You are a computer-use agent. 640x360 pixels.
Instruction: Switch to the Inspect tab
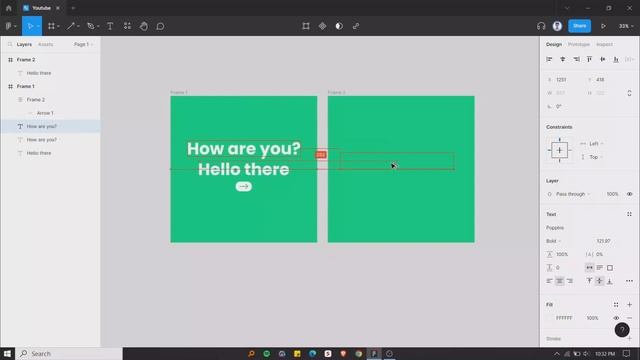[x=604, y=44]
